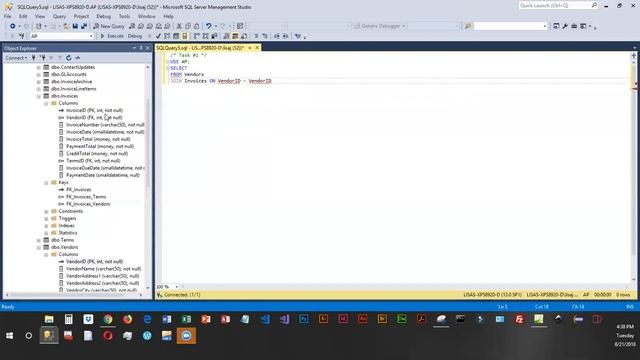Open the Windows Start menu
Viewport: 640px width, 360px height.
9,336
